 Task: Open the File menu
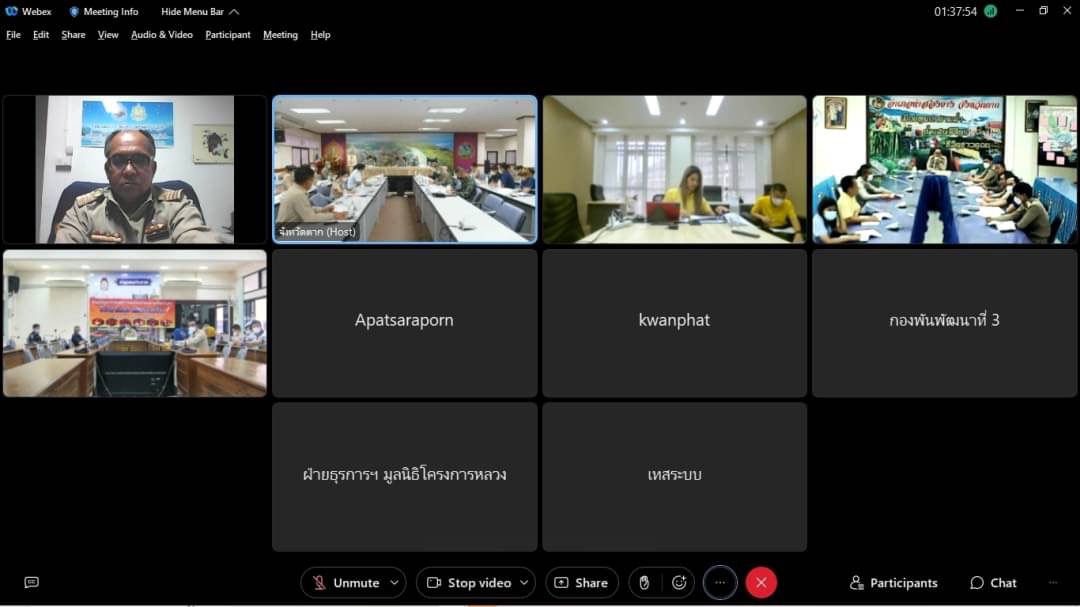point(13,34)
